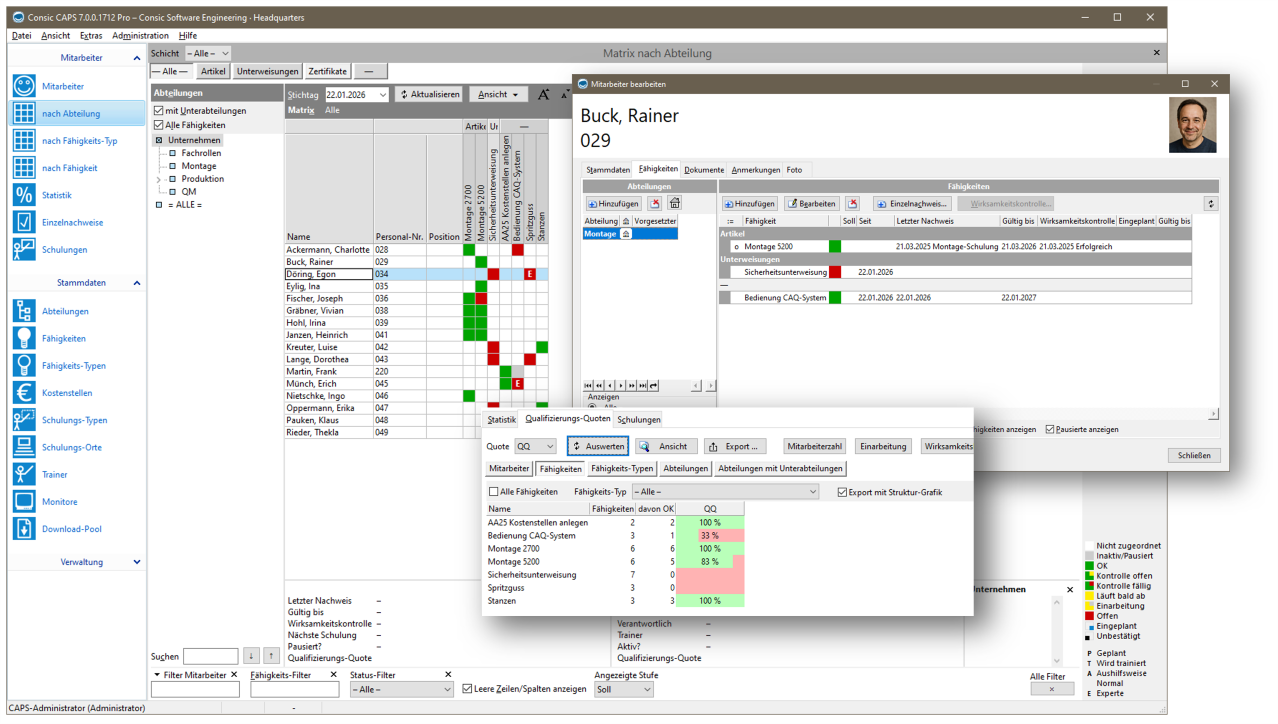Click the Auswerten button

point(598,447)
